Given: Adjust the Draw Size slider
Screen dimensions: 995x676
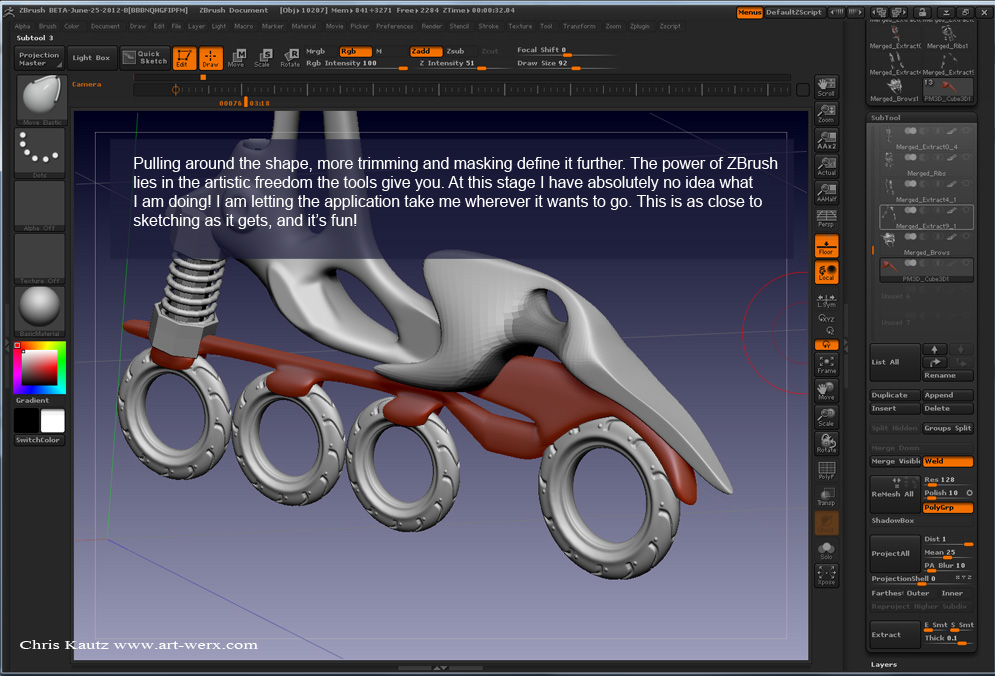Looking at the screenshot, I should pyautogui.click(x=565, y=63).
